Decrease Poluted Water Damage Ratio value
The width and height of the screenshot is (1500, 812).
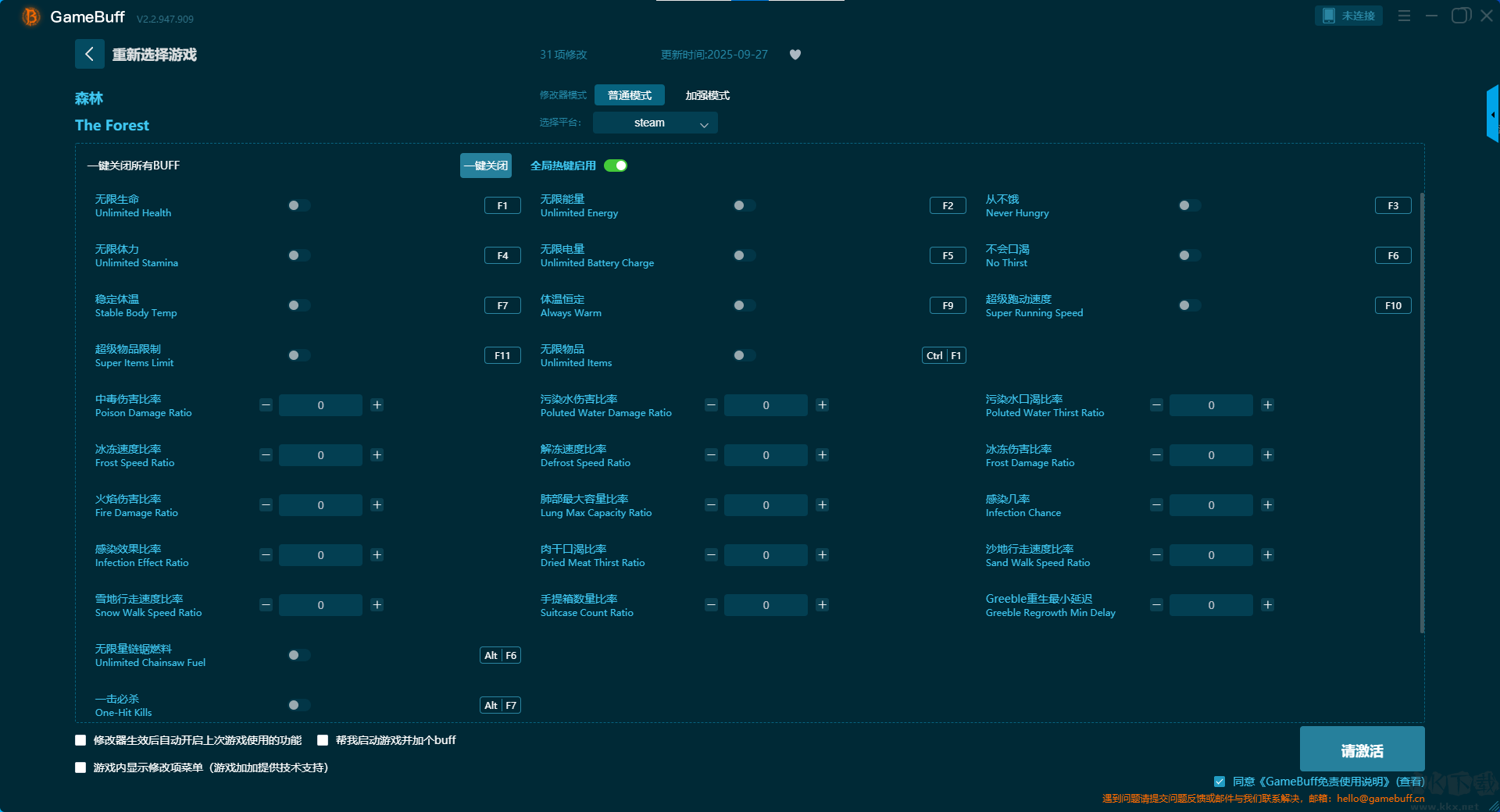(x=711, y=405)
